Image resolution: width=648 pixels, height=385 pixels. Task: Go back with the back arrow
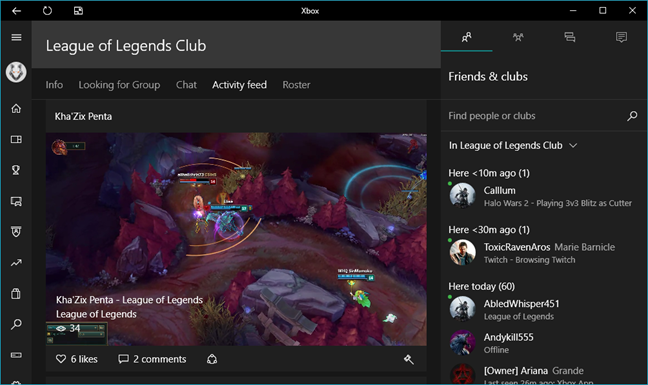pyautogui.click(x=17, y=11)
